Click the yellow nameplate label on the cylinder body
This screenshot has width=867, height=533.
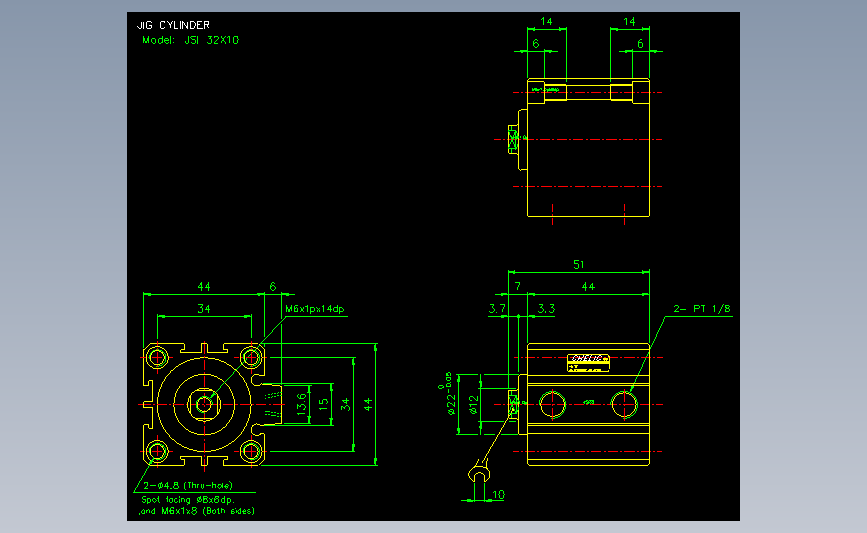tap(588, 363)
